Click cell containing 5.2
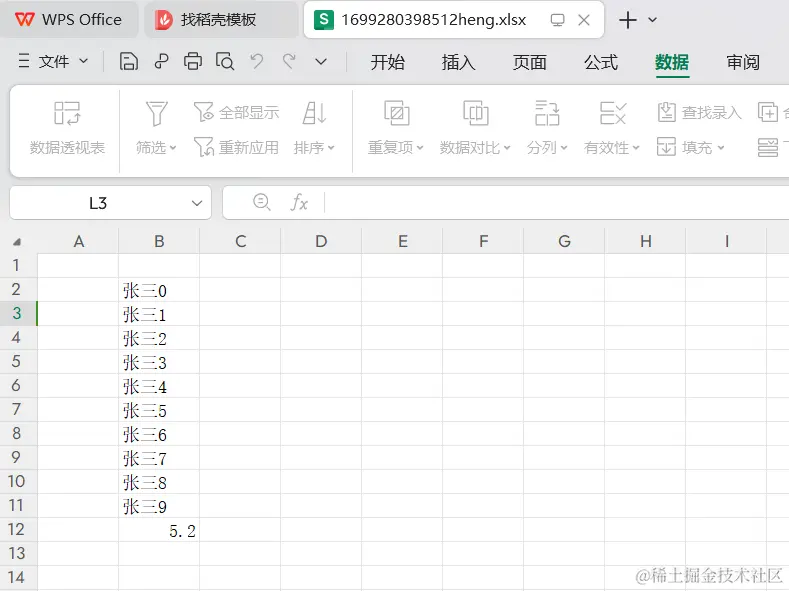 pos(159,530)
